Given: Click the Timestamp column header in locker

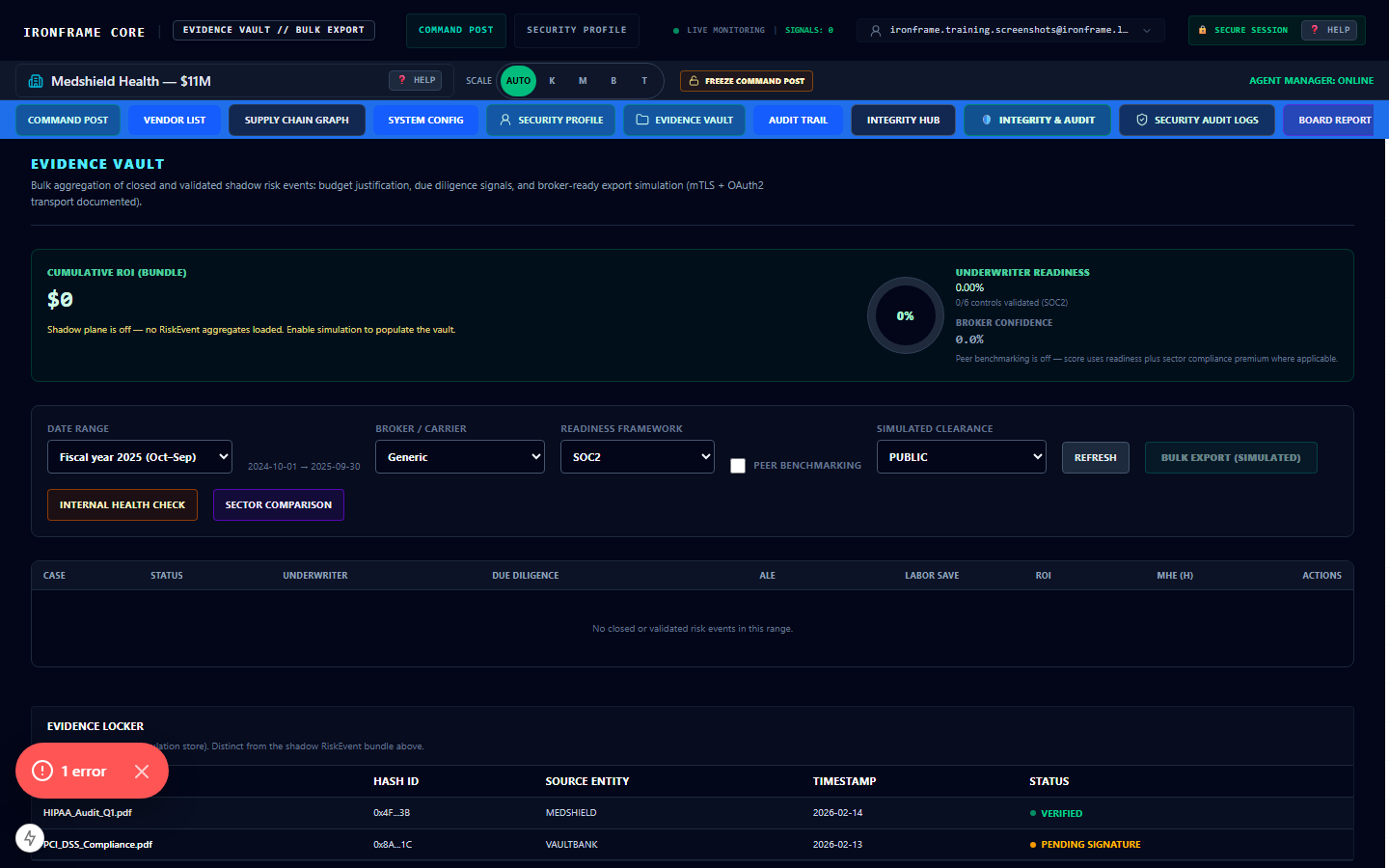Looking at the screenshot, I should tap(845, 781).
